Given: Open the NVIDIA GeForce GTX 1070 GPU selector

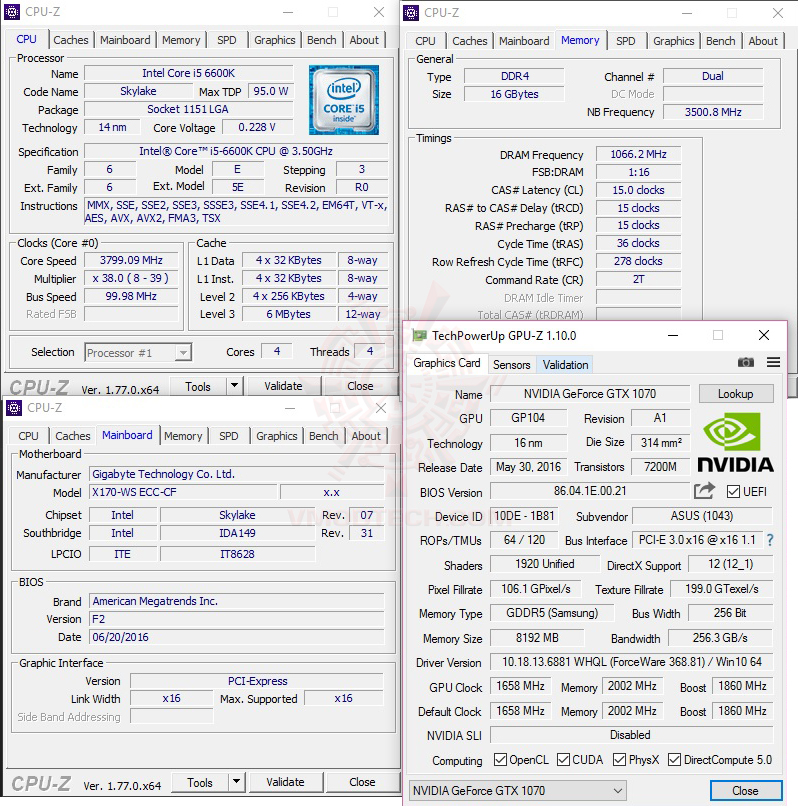Looking at the screenshot, I should 517,790.
